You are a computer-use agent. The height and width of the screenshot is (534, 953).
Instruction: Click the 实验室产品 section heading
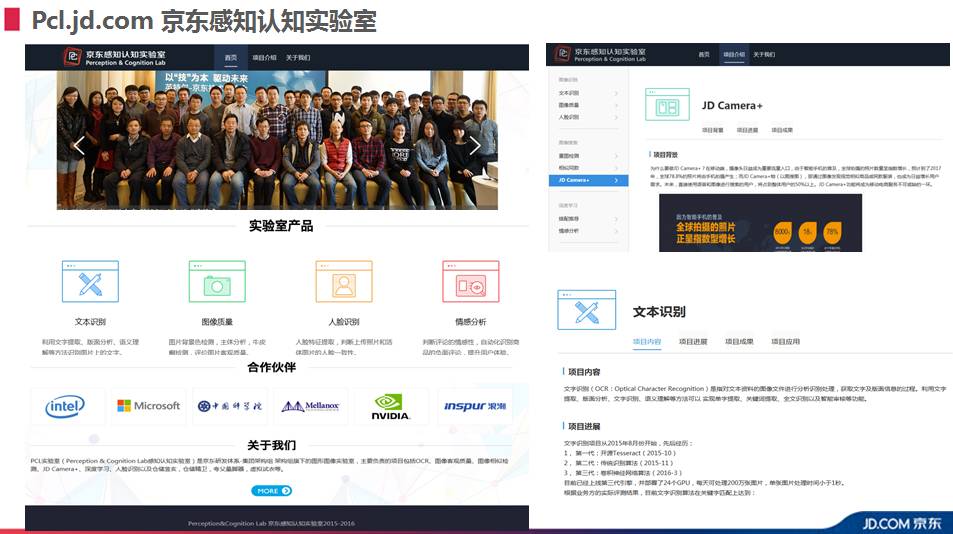[x=281, y=226]
